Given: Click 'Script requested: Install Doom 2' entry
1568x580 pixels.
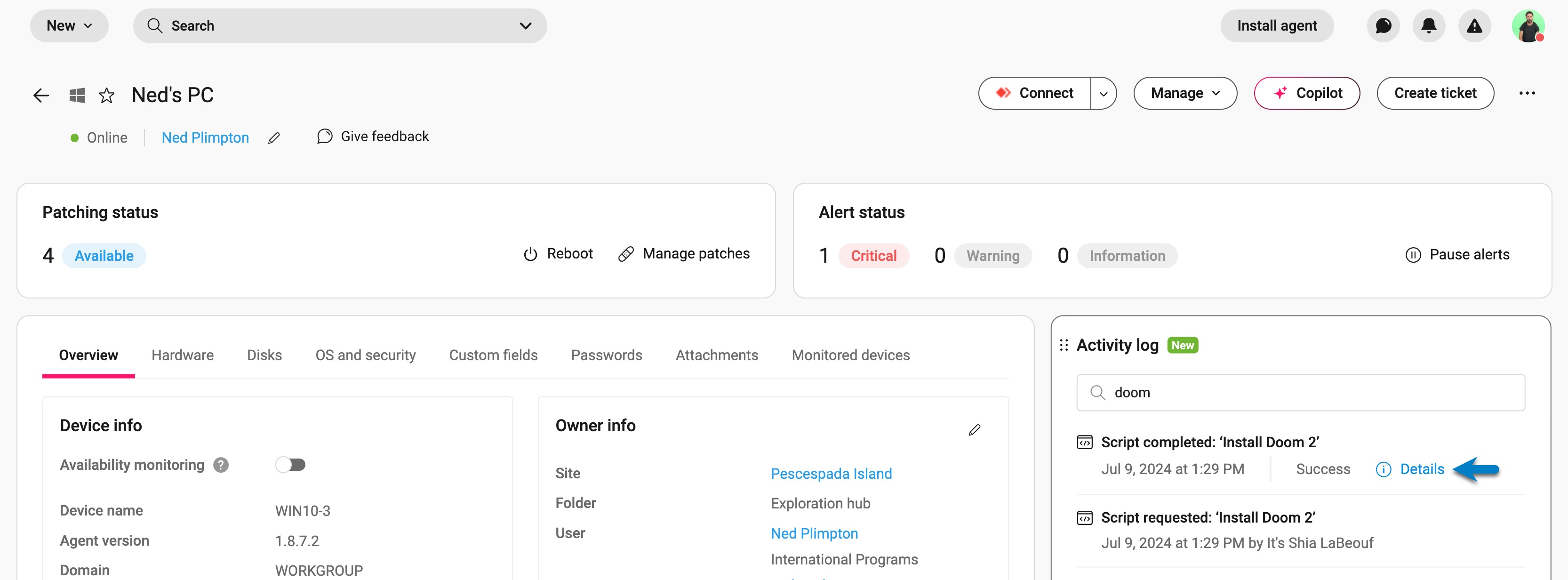Looking at the screenshot, I should coord(1208,518).
